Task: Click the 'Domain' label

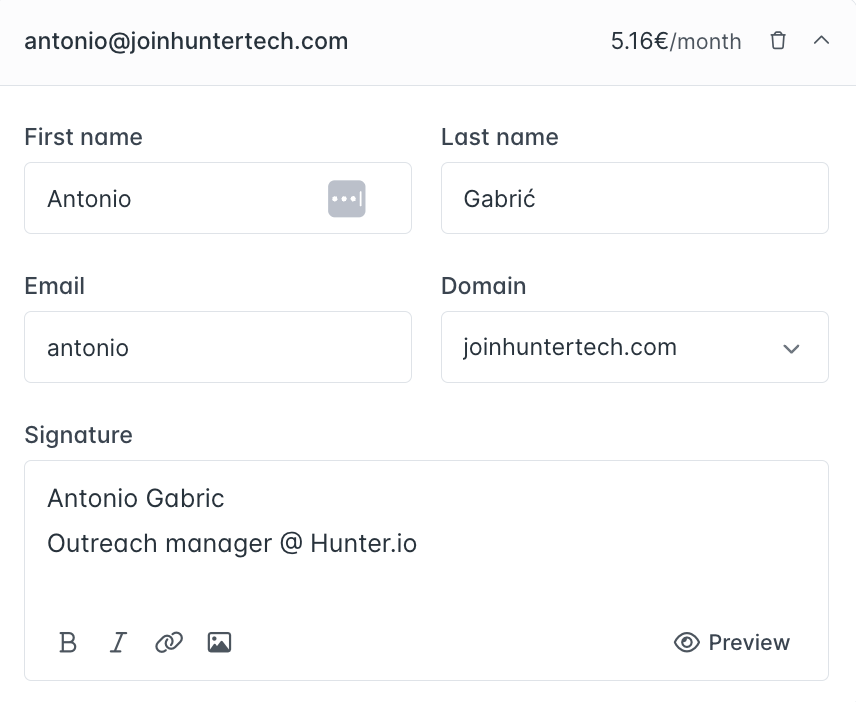Action: (483, 286)
